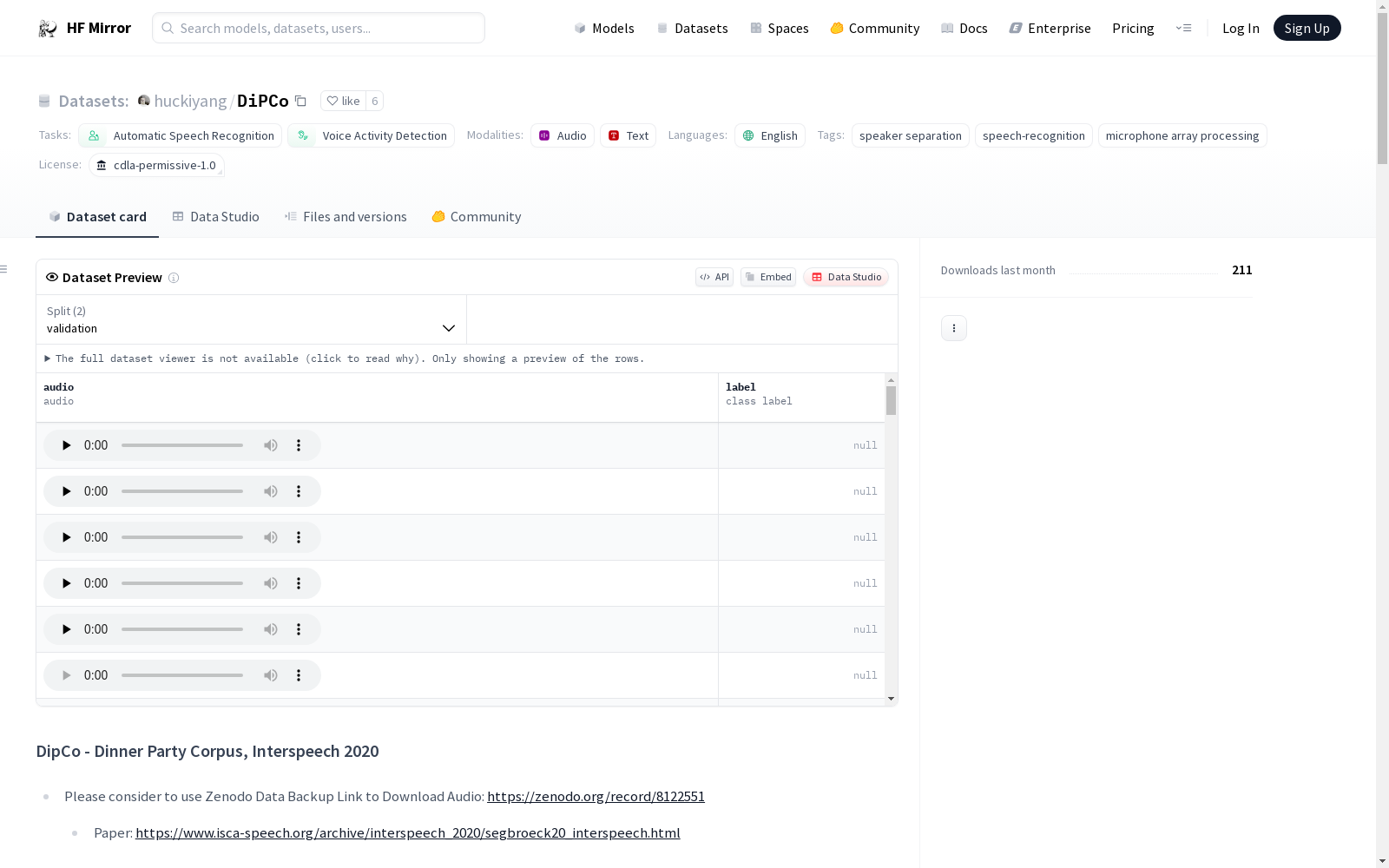Play the third audio row
The width and height of the screenshot is (1389, 868).
pyautogui.click(x=66, y=537)
